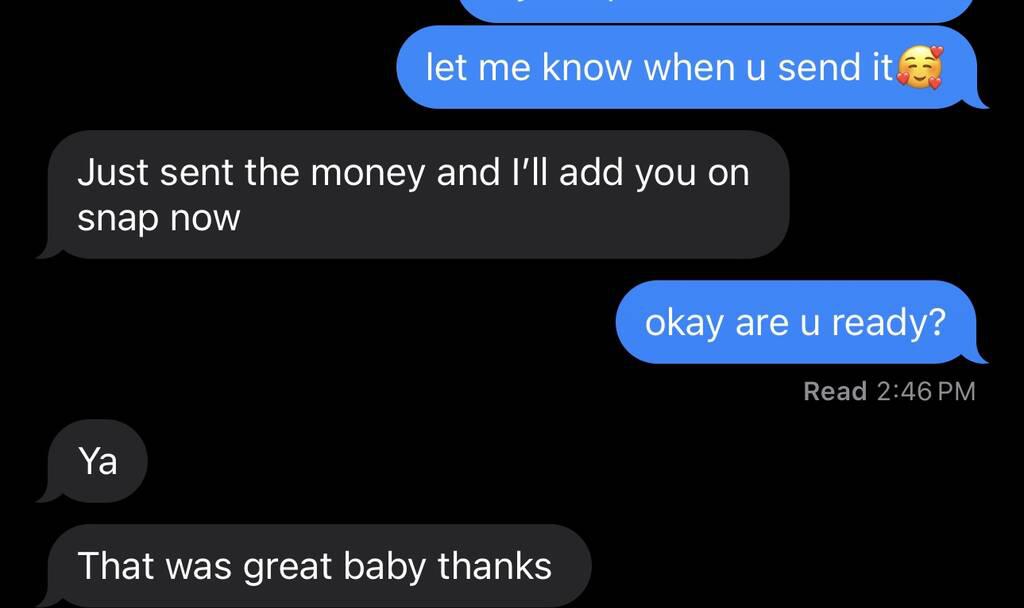
Task: Select the 'let me know when u send it' bubble
Action: tap(691, 67)
